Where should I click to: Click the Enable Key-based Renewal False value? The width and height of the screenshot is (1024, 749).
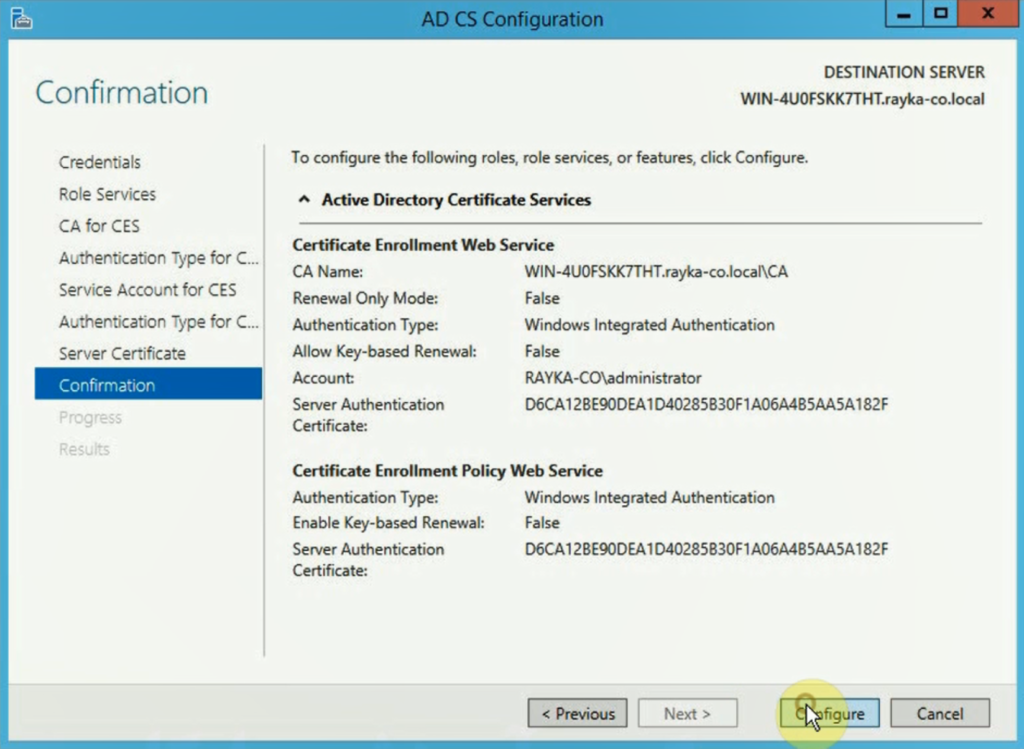point(542,522)
